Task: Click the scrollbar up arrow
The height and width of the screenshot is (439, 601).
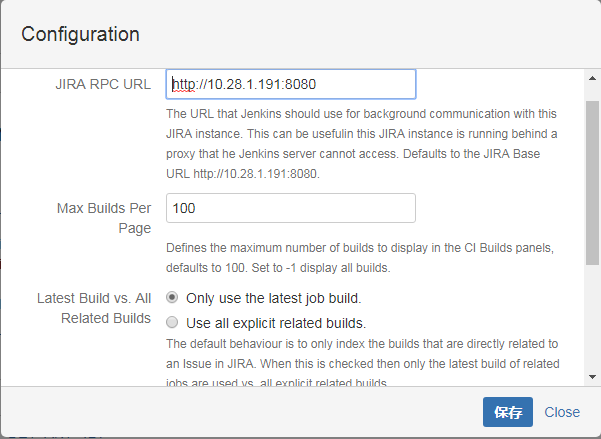Action: (593, 78)
